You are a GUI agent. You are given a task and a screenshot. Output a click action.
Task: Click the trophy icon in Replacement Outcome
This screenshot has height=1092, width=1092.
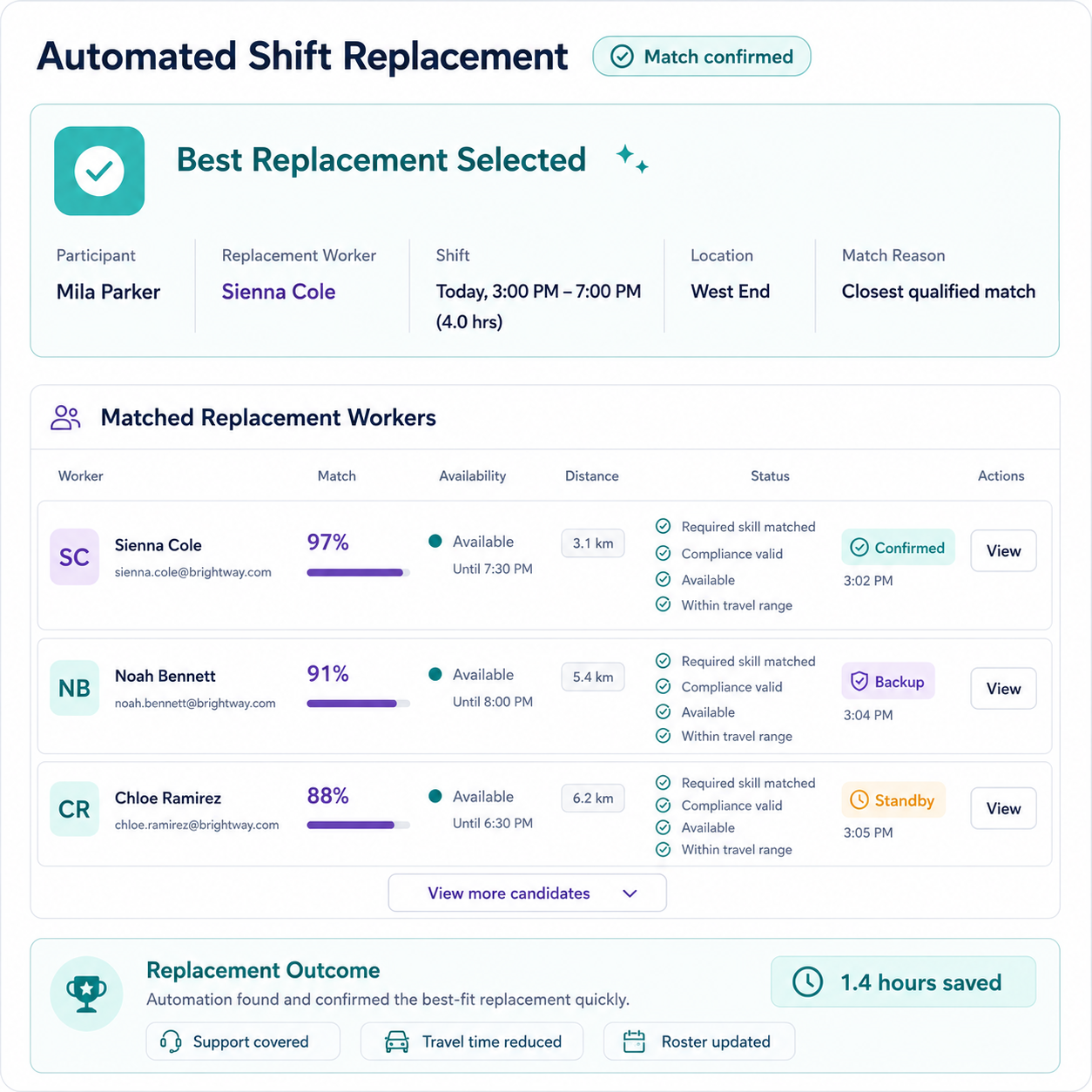[86, 994]
